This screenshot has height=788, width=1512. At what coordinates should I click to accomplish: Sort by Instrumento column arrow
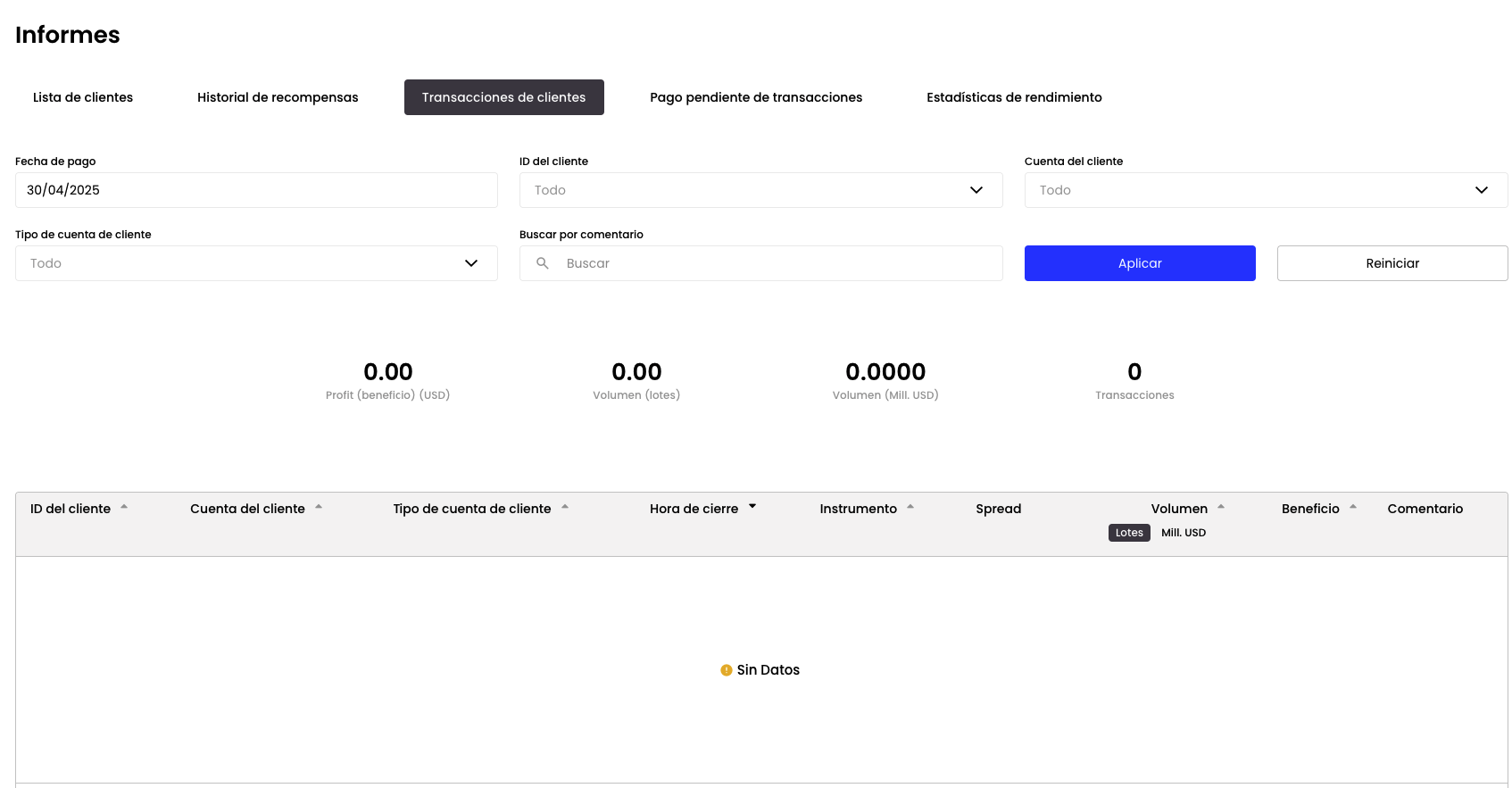click(x=910, y=507)
